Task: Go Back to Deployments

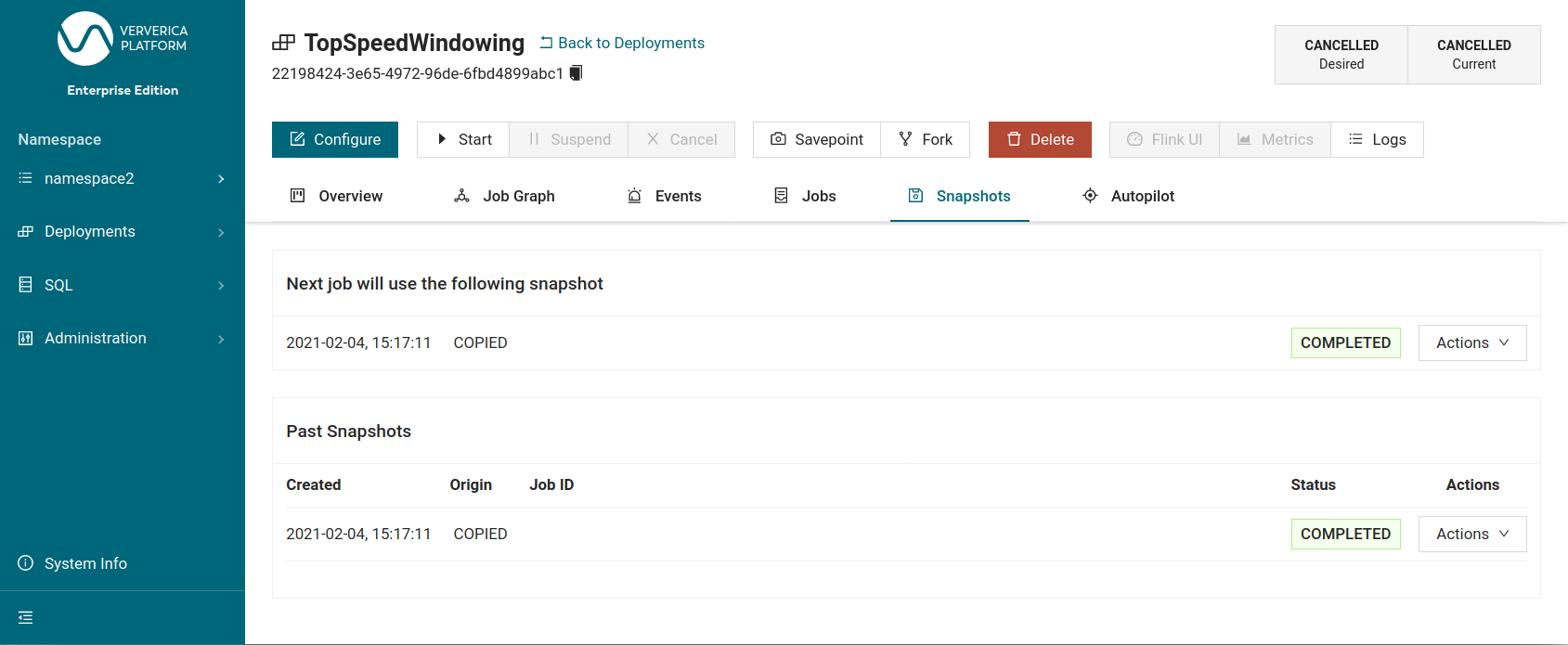Action: click(x=622, y=43)
